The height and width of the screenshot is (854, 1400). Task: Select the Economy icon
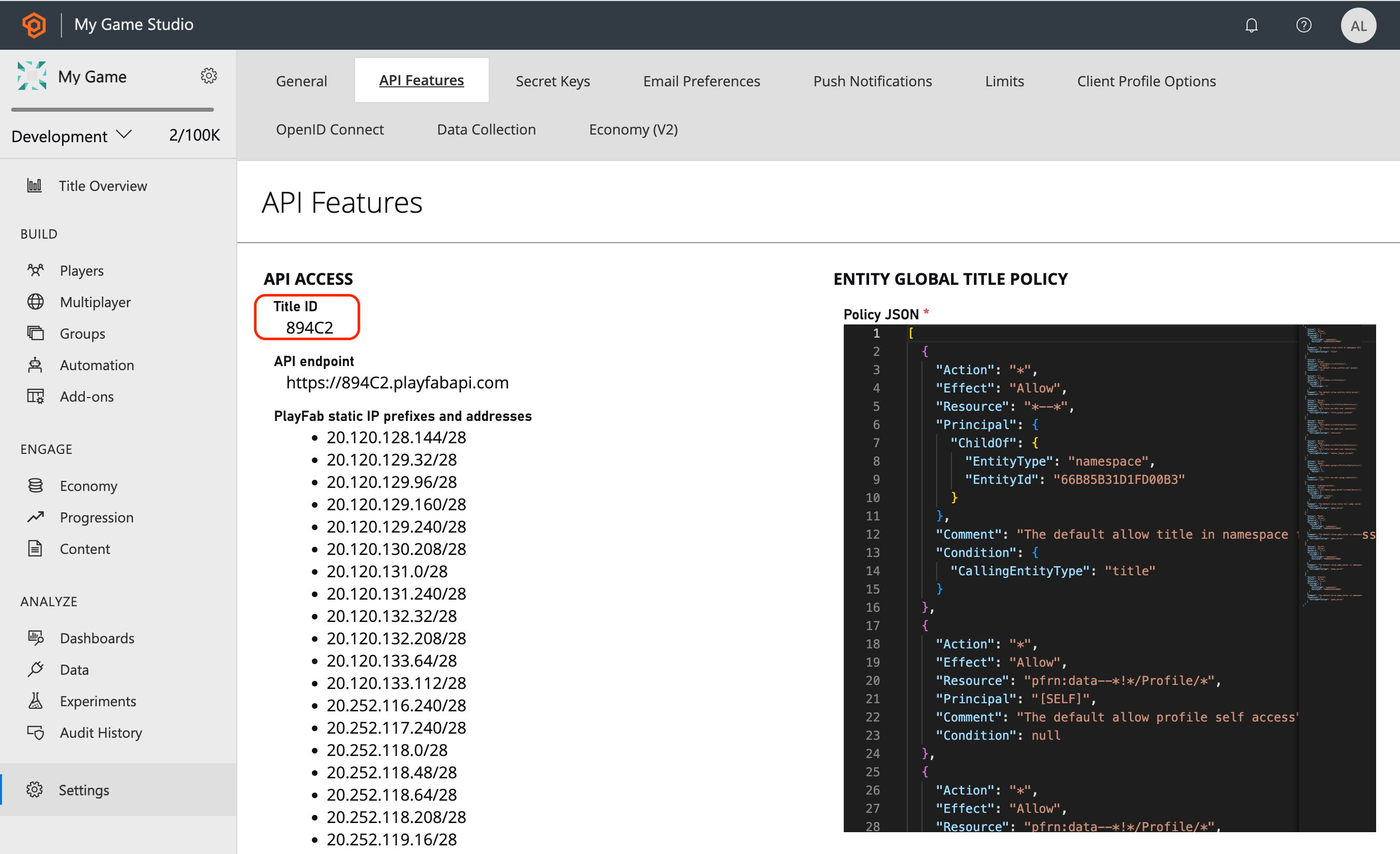click(x=35, y=485)
